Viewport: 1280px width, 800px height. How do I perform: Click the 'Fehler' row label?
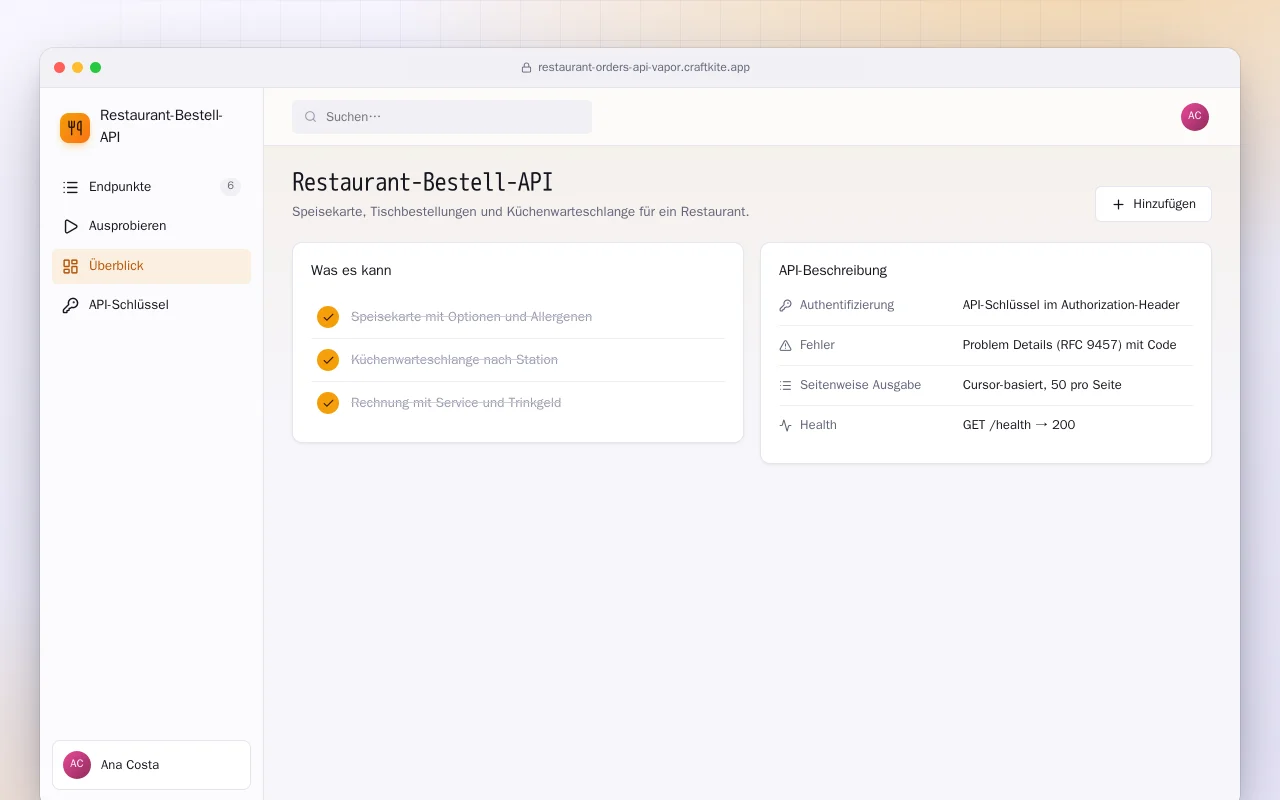pyautogui.click(x=817, y=345)
